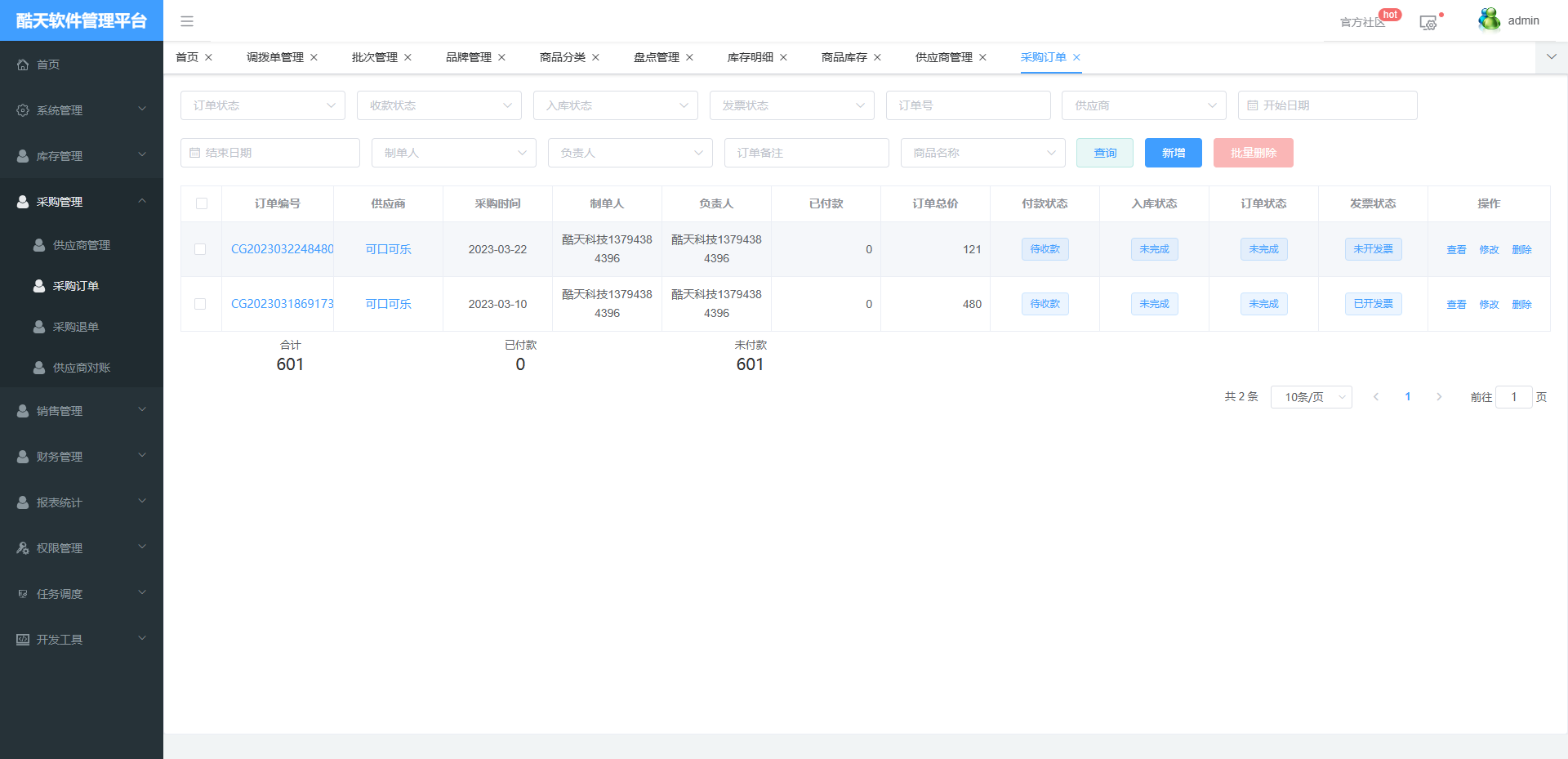Screen dimensions: 1568x759
Task: Open 采购退单 in the sidebar
Action: point(76,327)
